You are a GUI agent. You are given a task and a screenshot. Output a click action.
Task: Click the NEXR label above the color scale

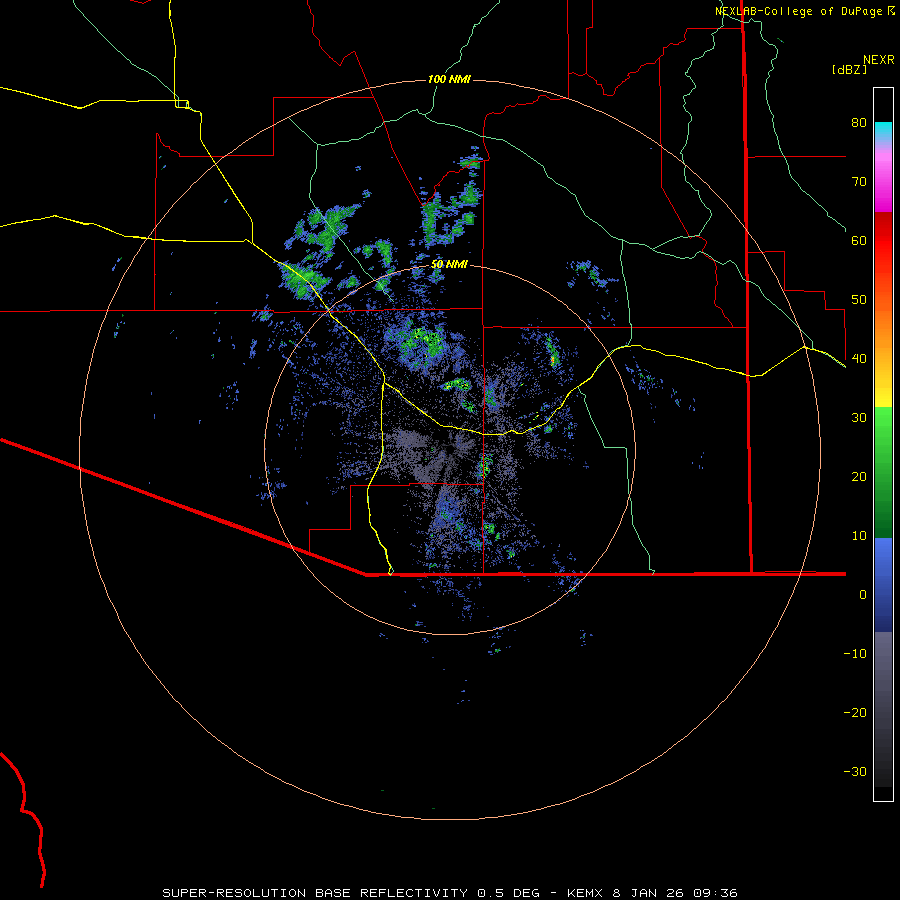click(879, 60)
